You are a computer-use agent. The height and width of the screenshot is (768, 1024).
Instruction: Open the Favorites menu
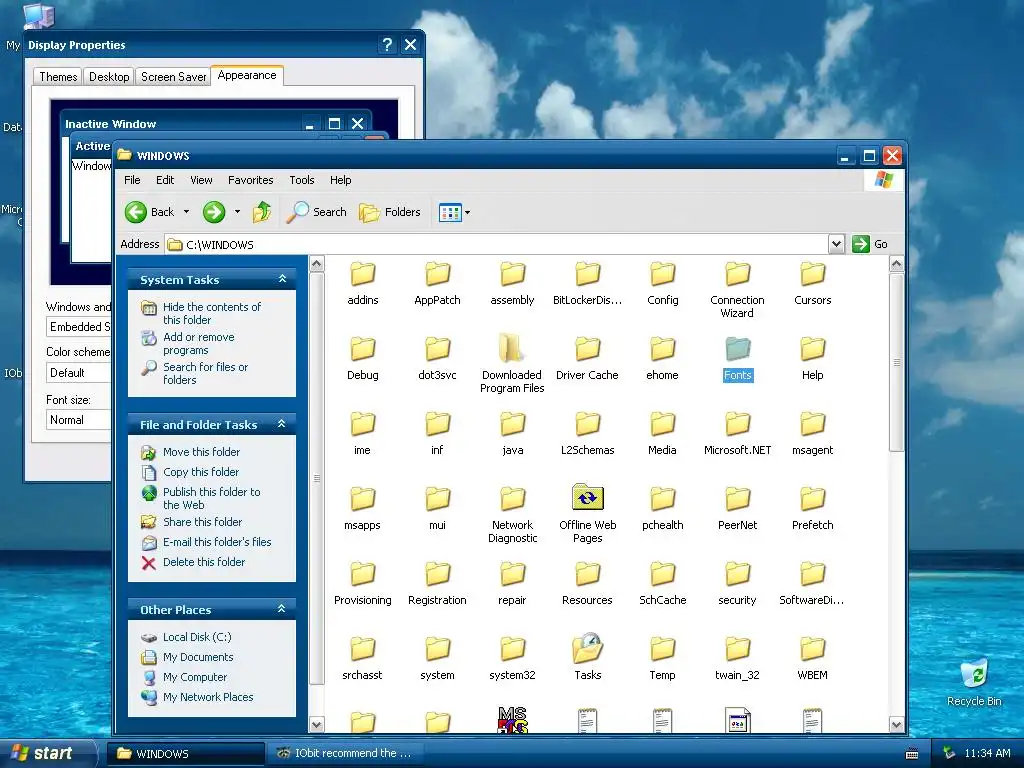click(250, 180)
